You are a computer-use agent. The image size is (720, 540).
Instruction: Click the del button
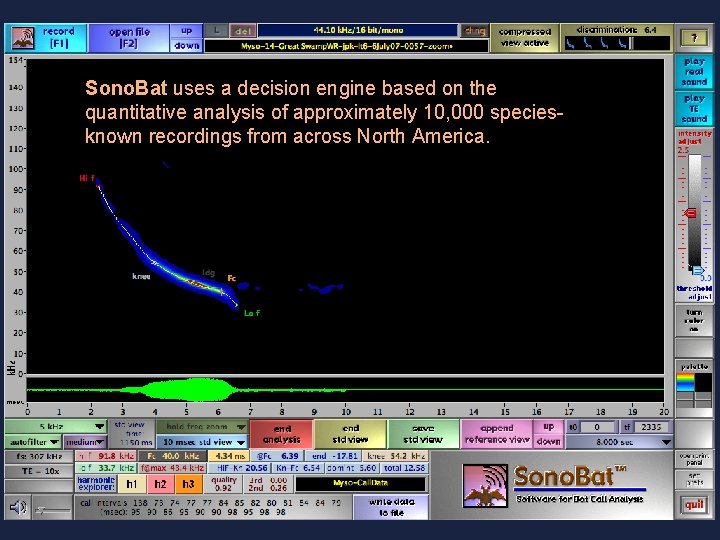coord(242,31)
